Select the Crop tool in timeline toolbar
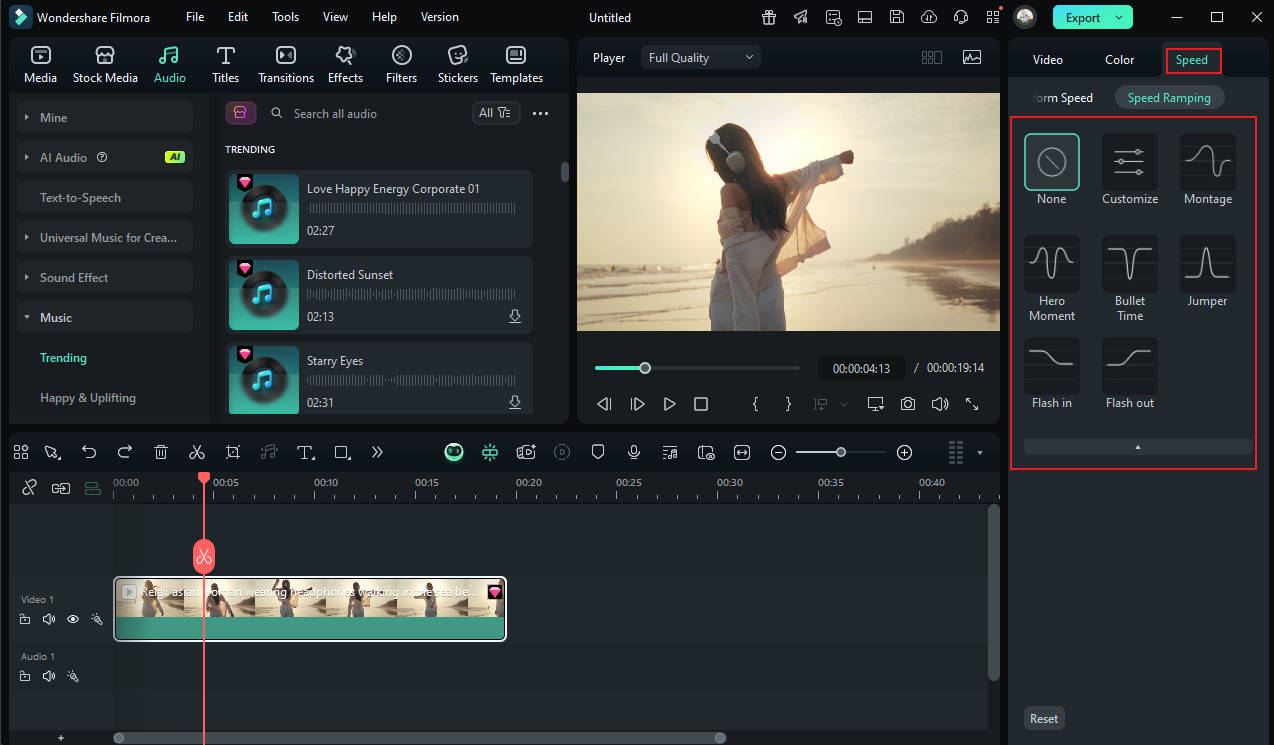1274x745 pixels. click(x=233, y=452)
